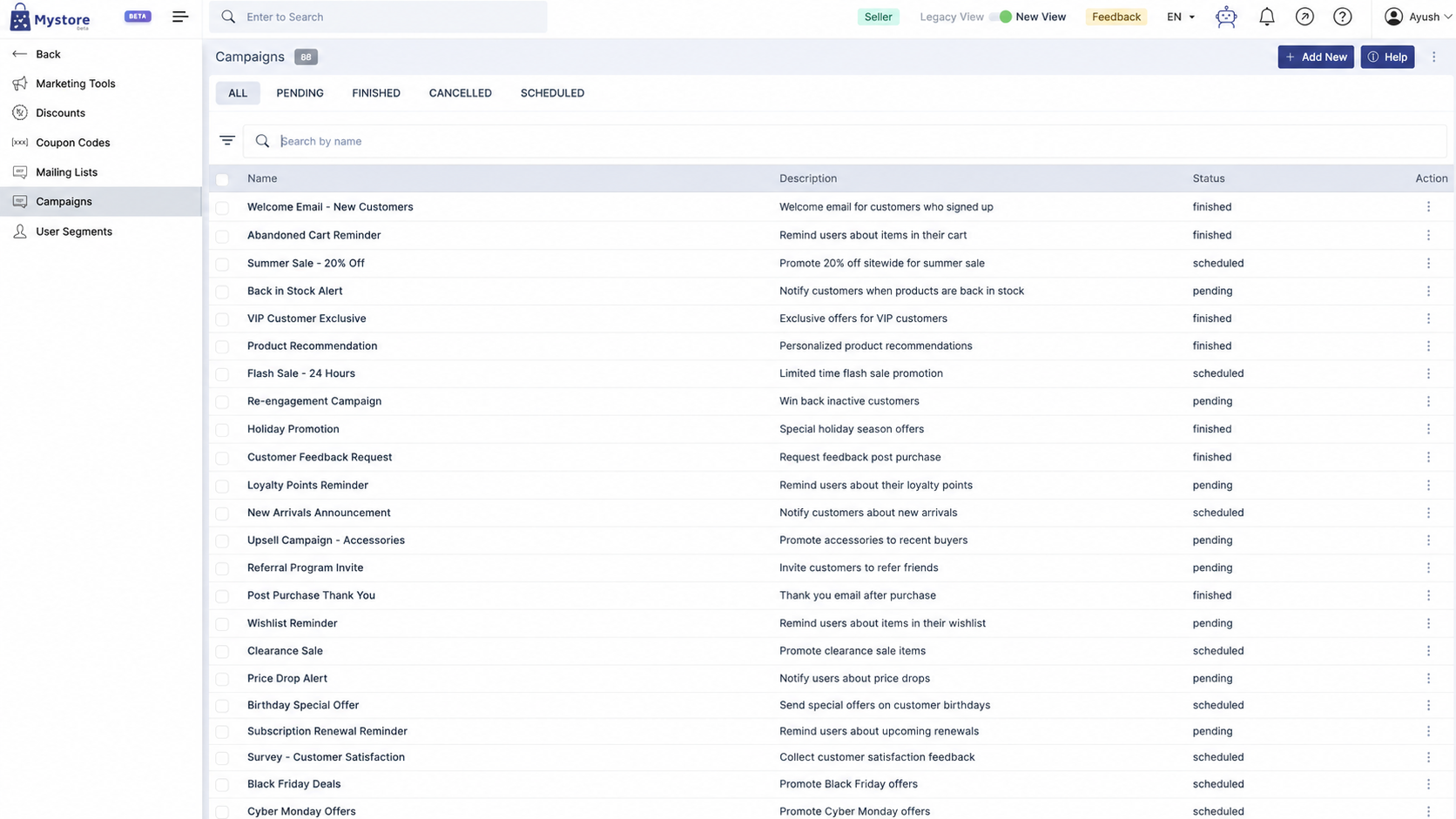Check the Customer Feedback Request row
Image resolution: width=1456 pixels, height=819 pixels.
222,458
